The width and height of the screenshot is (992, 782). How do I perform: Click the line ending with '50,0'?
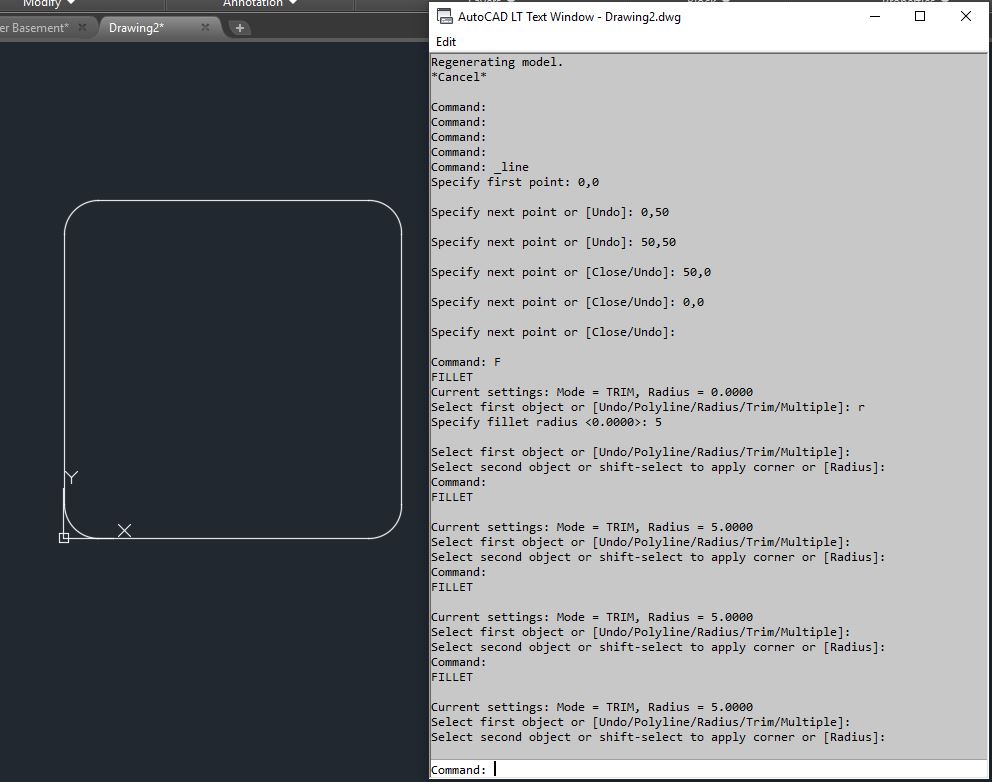[x=571, y=272]
